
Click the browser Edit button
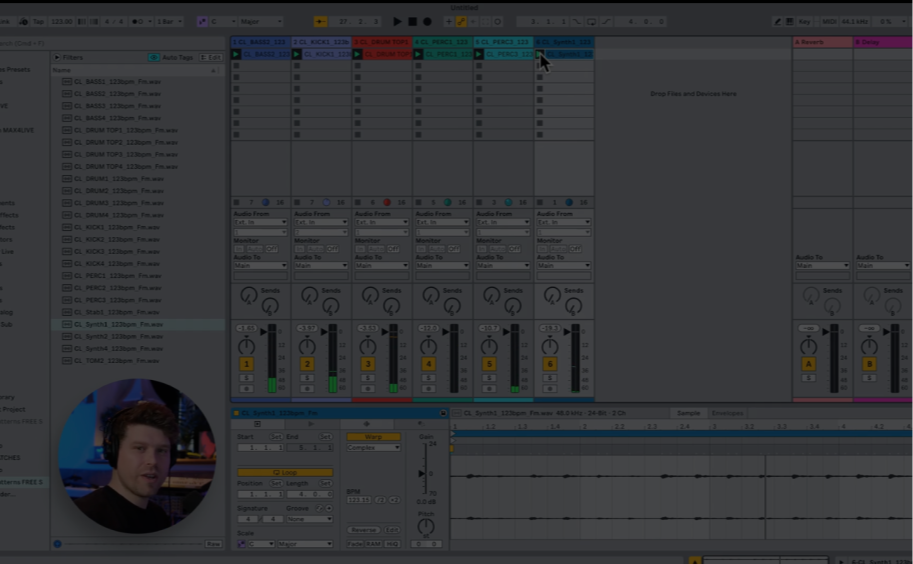click(x=211, y=58)
